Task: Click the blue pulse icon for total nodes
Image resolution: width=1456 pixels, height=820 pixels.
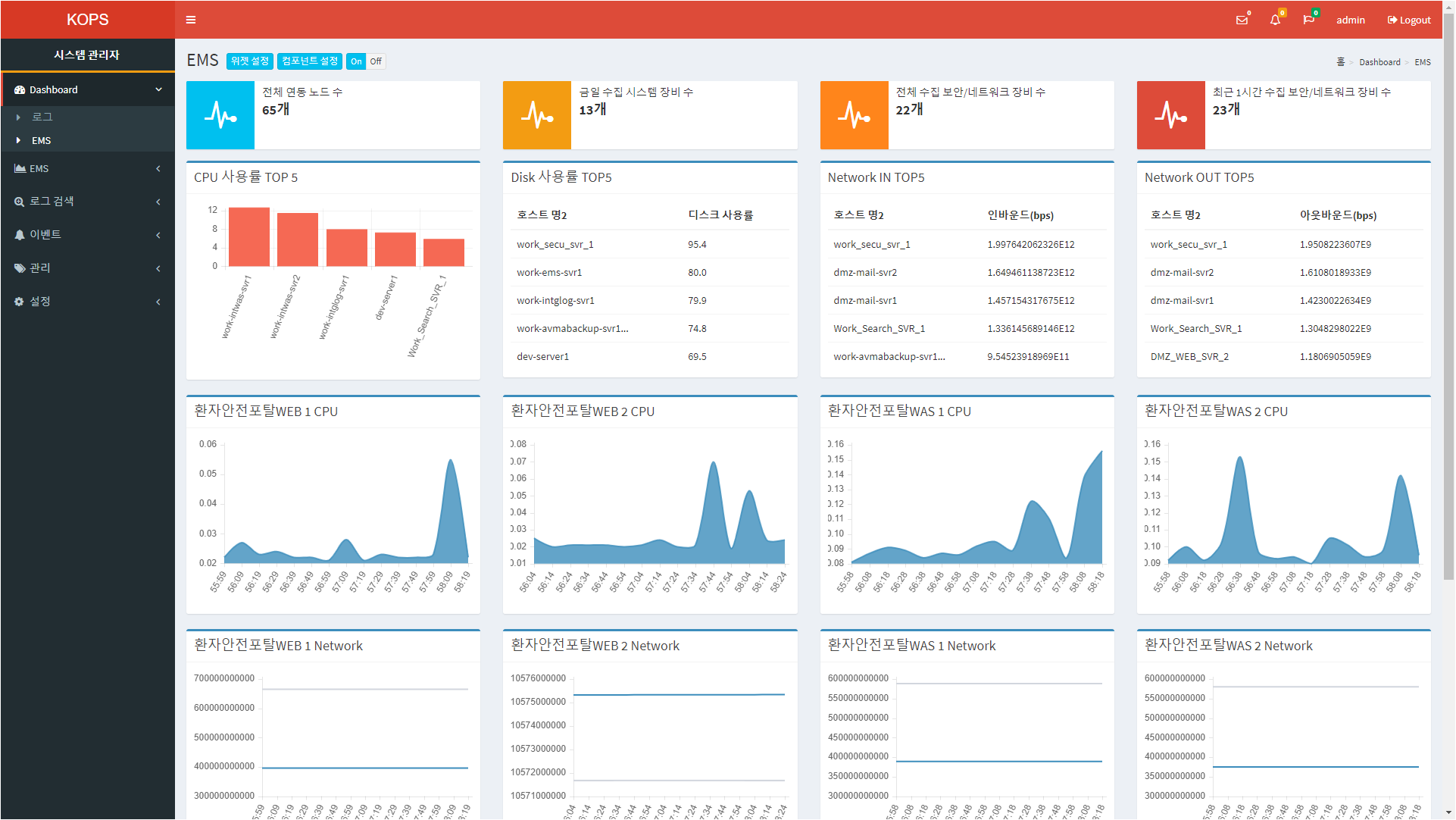Action: (220, 115)
